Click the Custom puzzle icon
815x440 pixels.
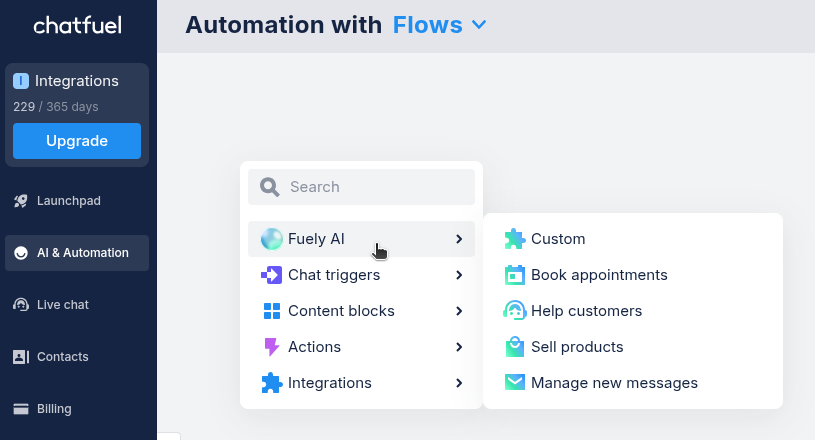(515, 239)
